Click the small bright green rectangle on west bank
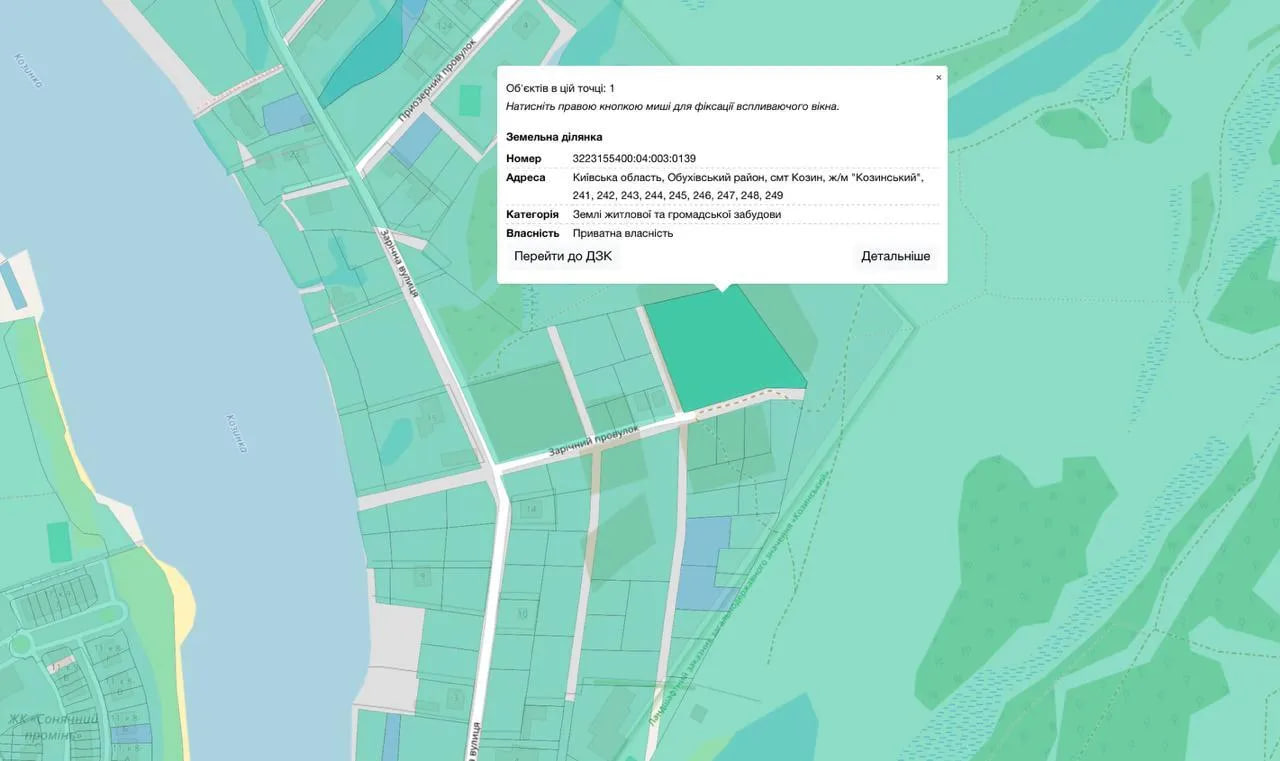1280x761 pixels. (x=59, y=541)
